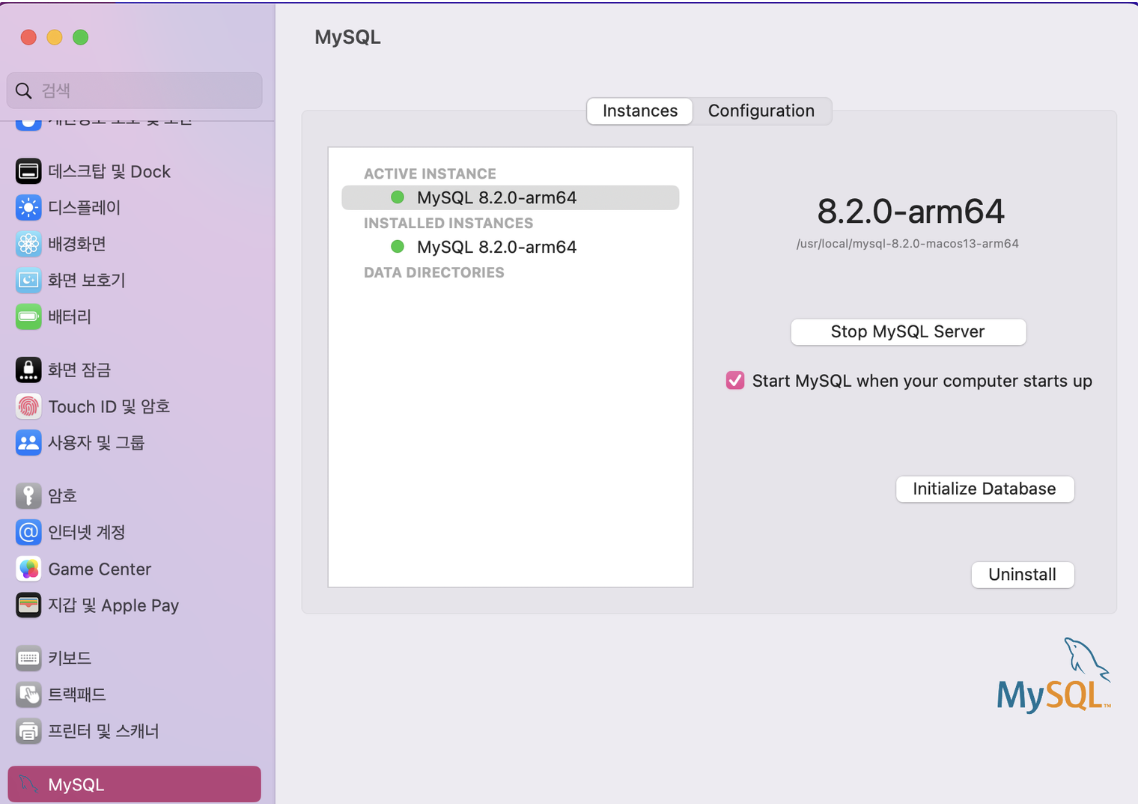
Task: Click the 트랙패드 label
Action: (x=77, y=695)
